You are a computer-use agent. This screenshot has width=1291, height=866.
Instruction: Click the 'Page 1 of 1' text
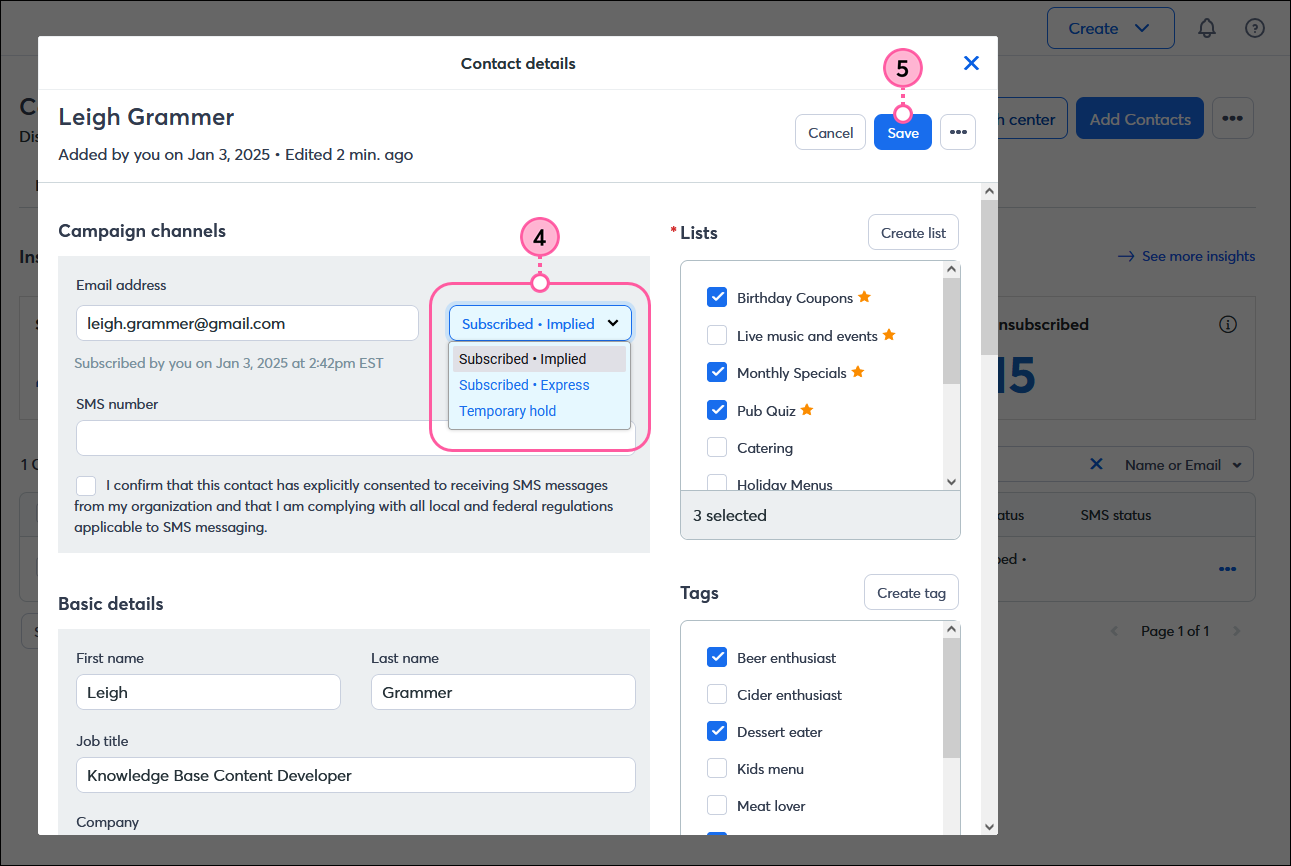pyautogui.click(x=1175, y=631)
